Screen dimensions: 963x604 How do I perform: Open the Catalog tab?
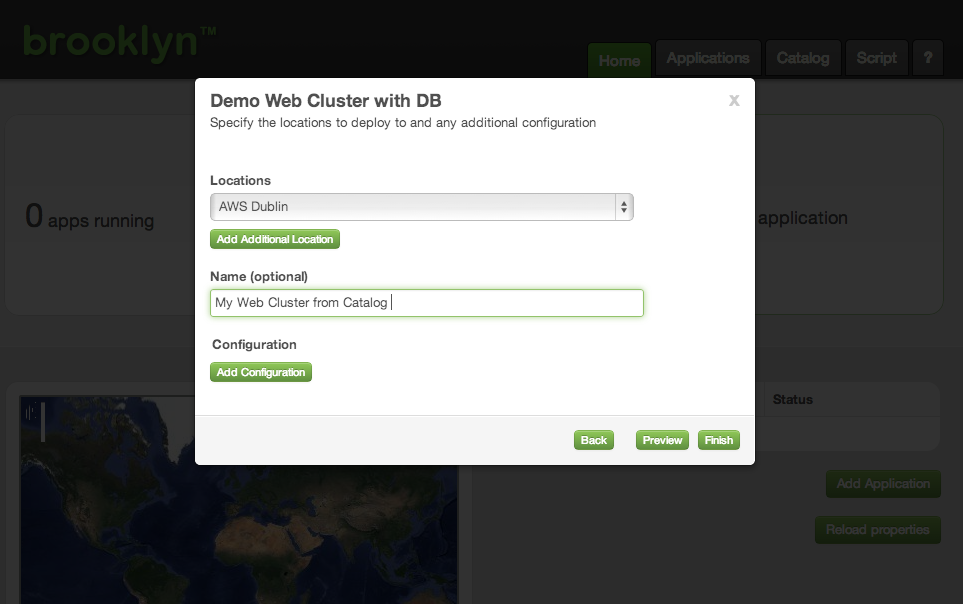pos(803,58)
